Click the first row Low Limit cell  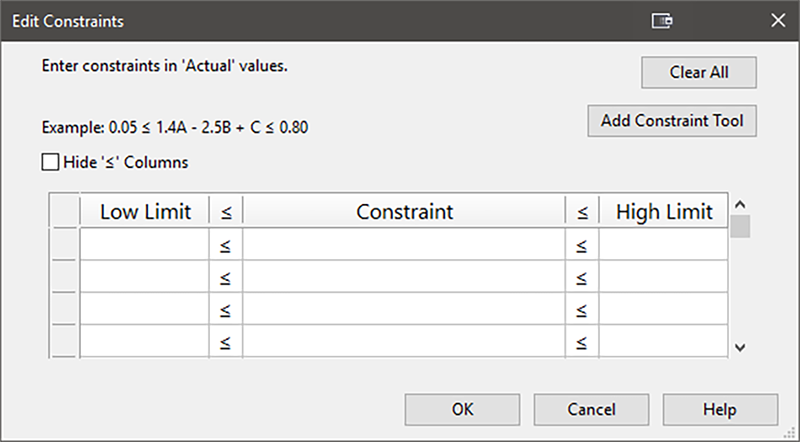pyautogui.click(x=144, y=245)
